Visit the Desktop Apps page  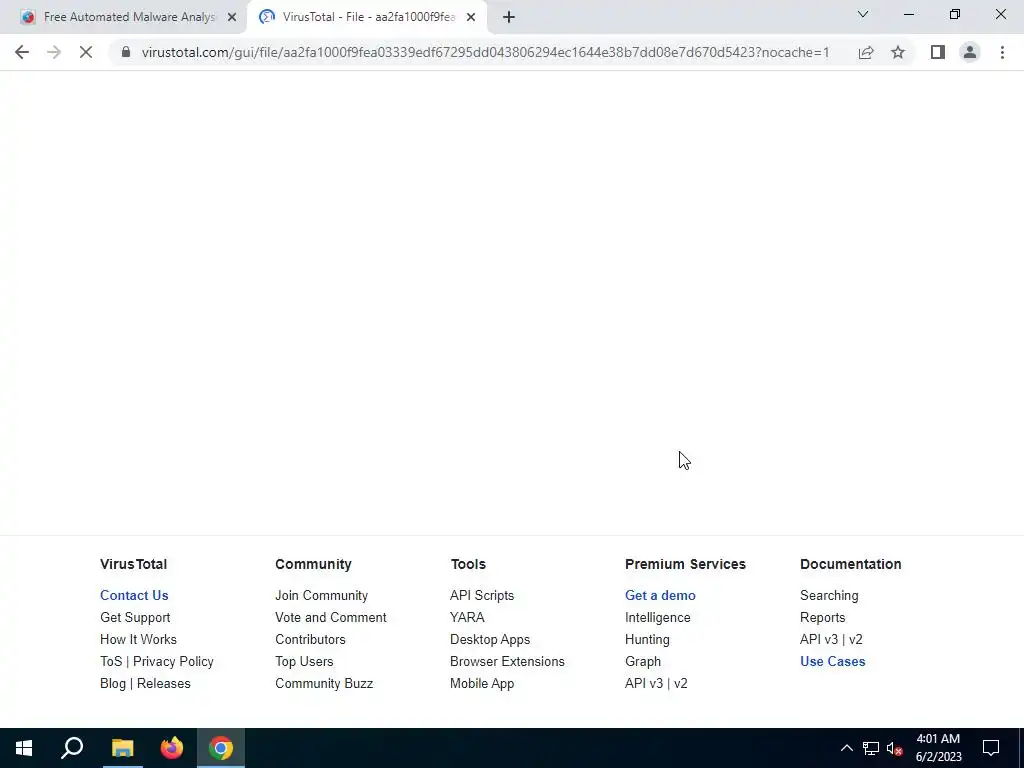[490, 639]
